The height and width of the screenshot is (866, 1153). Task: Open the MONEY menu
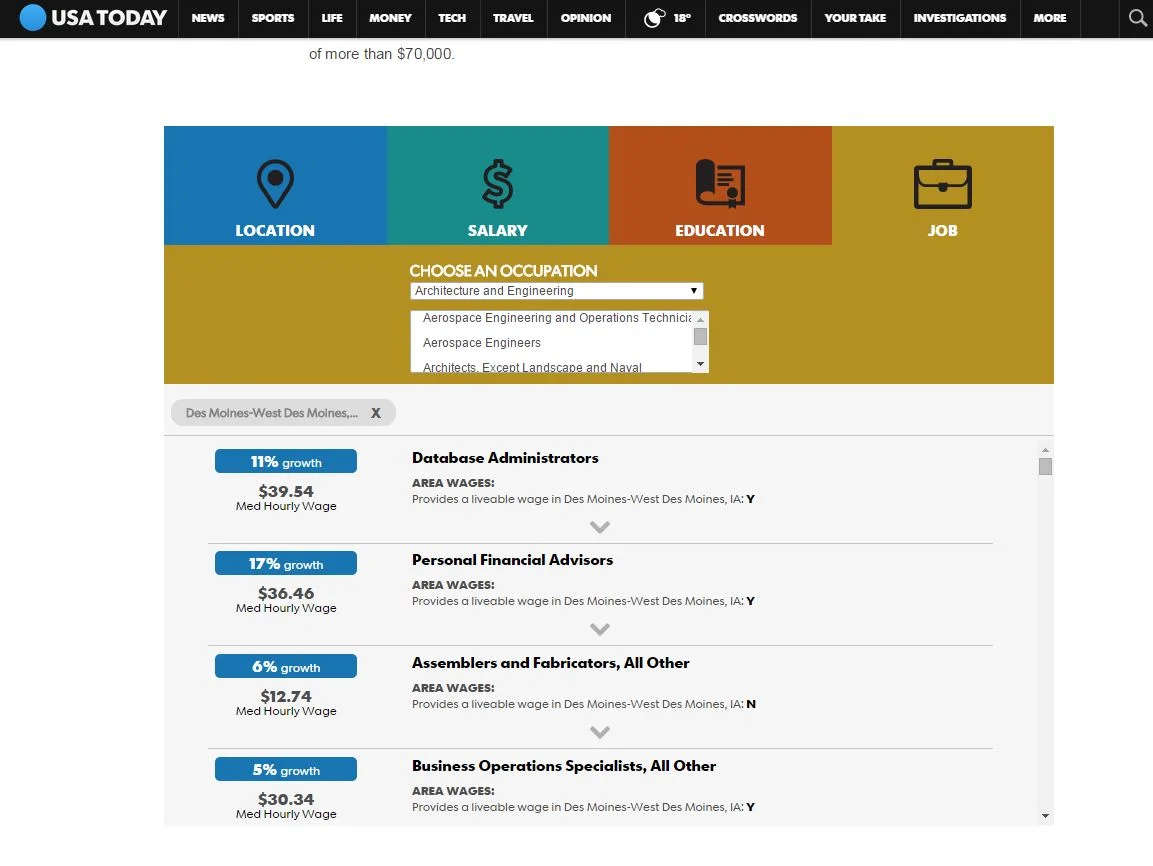tap(390, 18)
